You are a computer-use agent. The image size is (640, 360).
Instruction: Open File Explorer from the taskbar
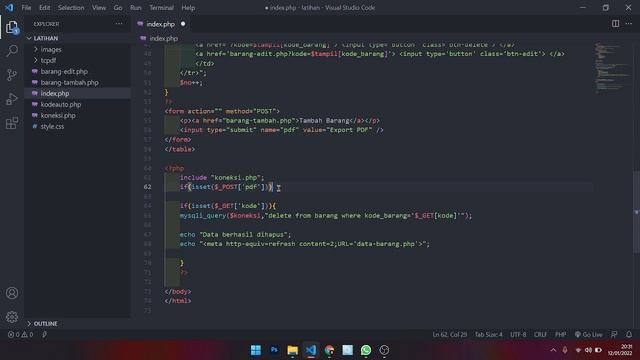point(293,350)
